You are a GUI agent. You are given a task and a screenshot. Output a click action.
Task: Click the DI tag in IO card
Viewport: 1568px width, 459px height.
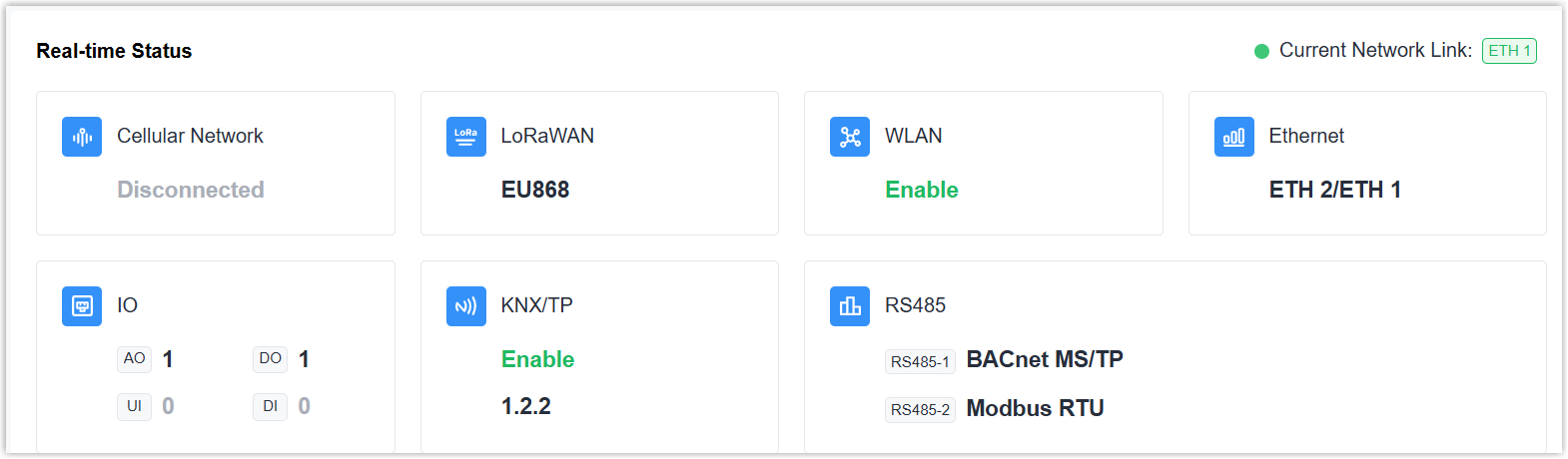pos(270,407)
